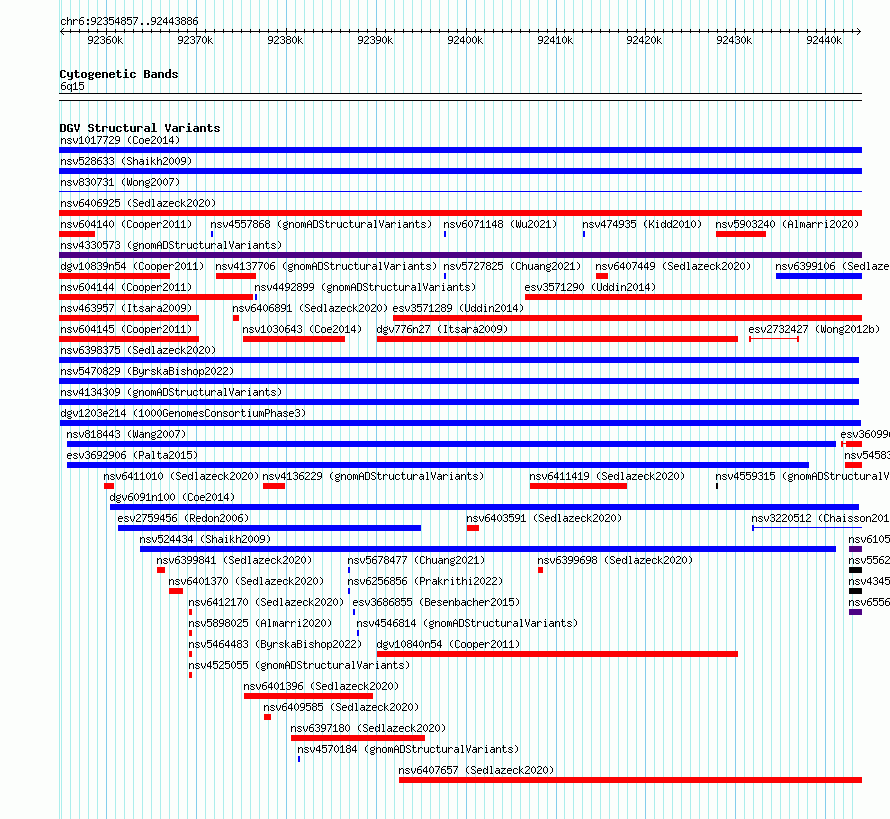The width and height of the screenshot is (890, 819).
Task: Open nsv6399698 (Sedlazeck2020) label
Action: pyautogui.click(x=615, y=560)
